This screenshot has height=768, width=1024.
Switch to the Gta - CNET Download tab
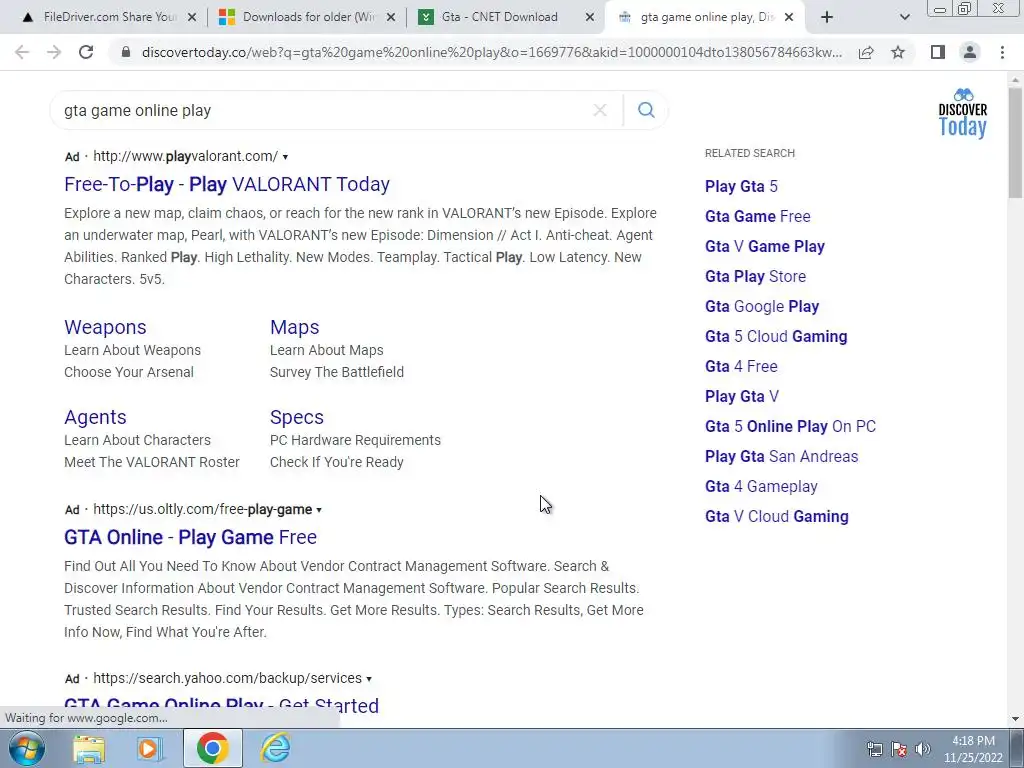click(506, 18)
